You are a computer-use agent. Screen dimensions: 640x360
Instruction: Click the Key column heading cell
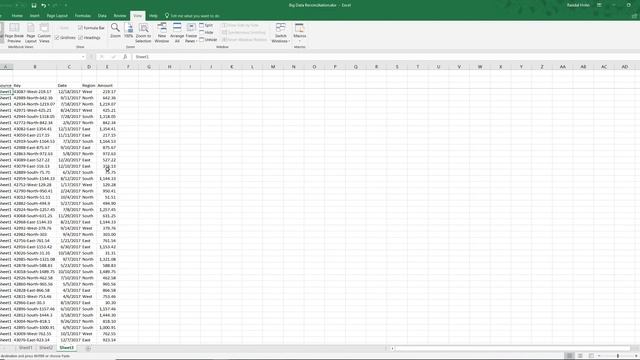coord(35,86)
